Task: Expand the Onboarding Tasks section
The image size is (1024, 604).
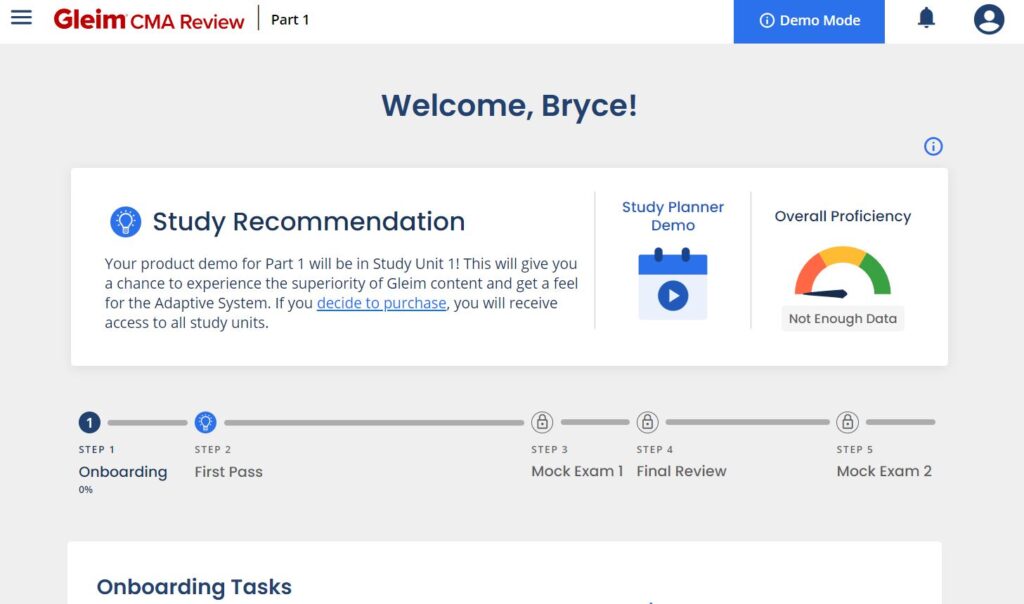Action: [193, 587]
